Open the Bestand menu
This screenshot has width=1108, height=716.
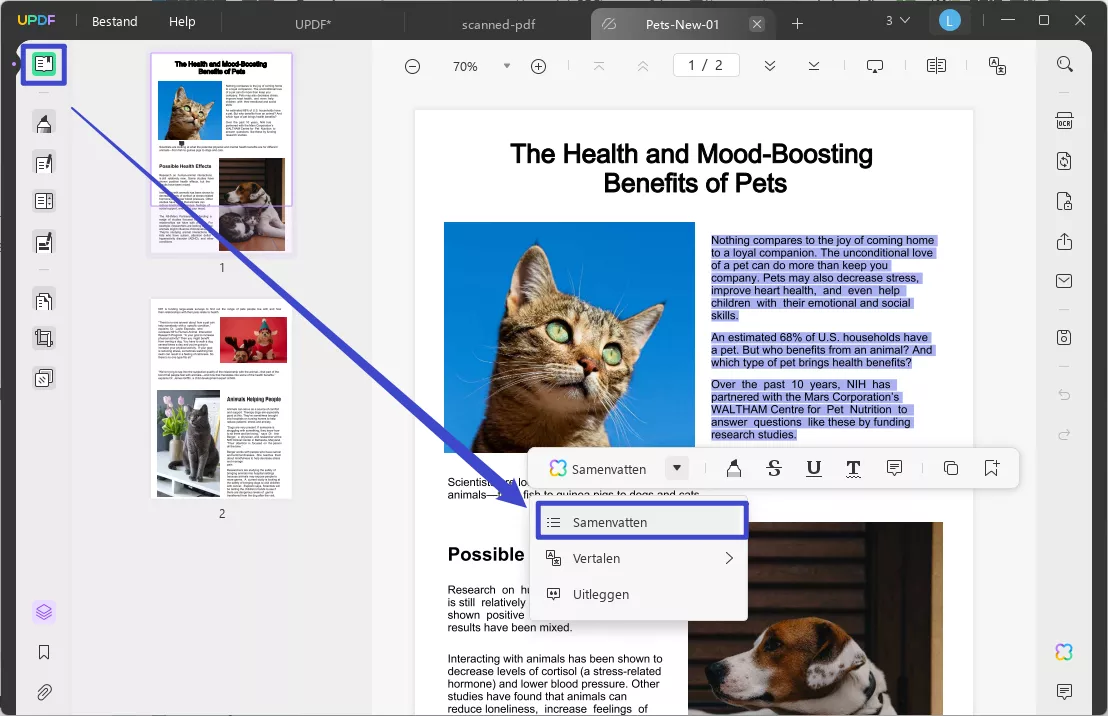click(115, 21)
